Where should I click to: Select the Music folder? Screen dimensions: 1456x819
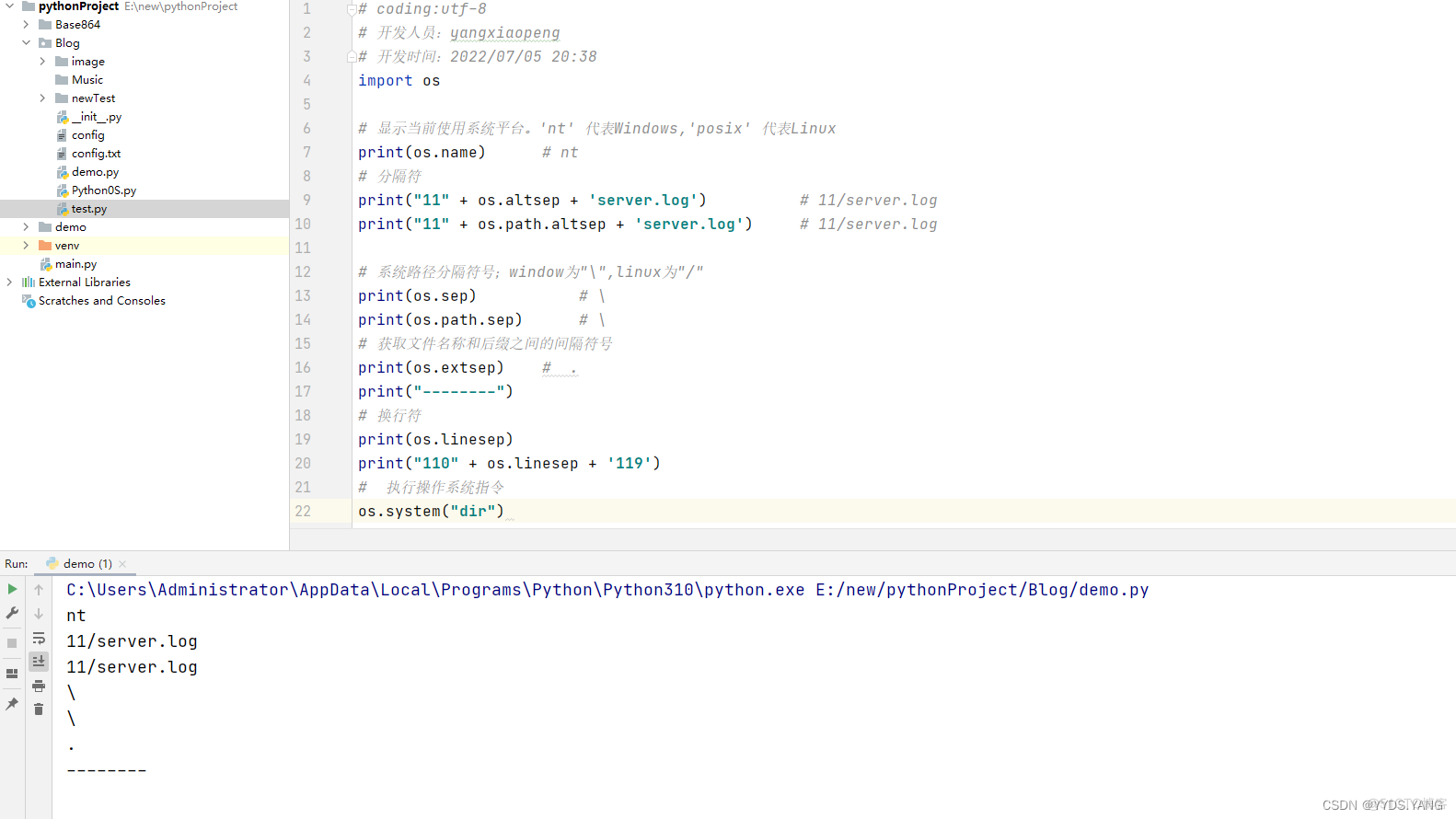pyautogui.click(x=87, y=80)
